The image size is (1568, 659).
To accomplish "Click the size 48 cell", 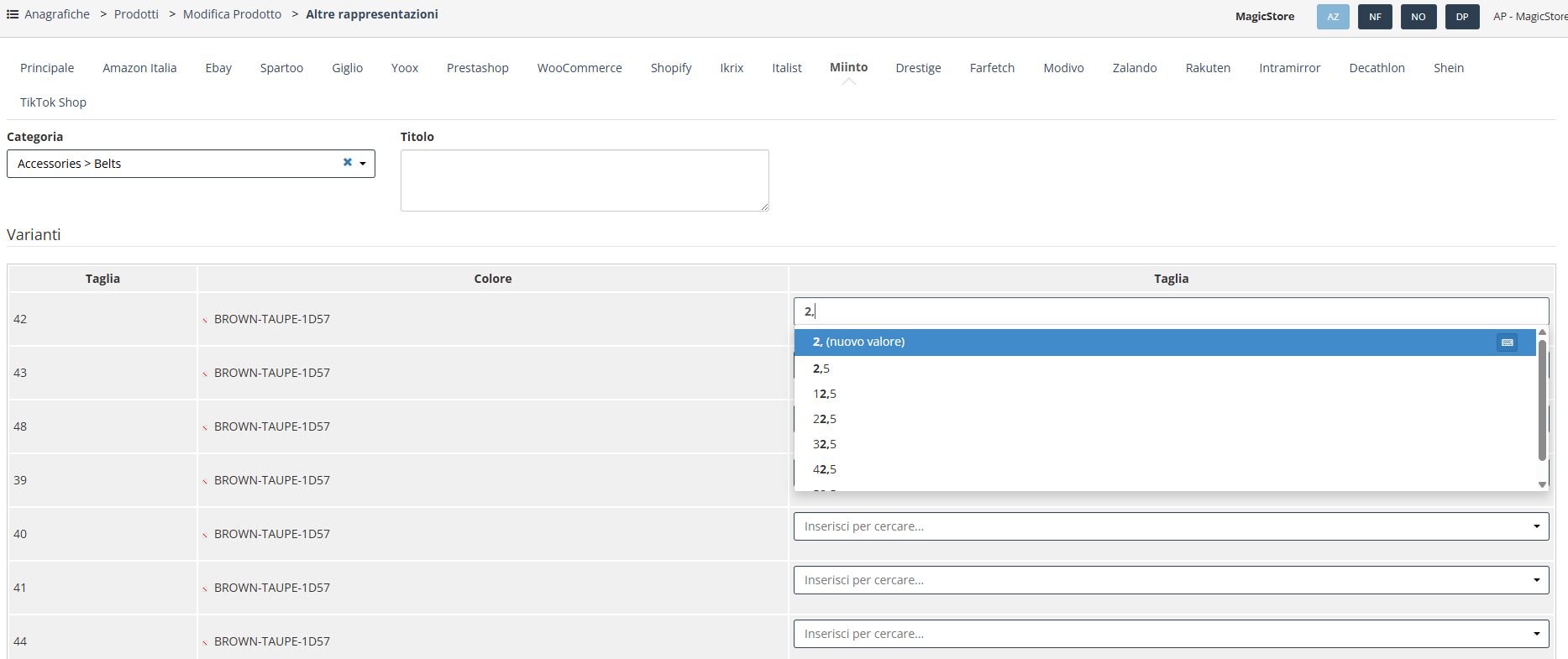I will (x=102, y=426).
